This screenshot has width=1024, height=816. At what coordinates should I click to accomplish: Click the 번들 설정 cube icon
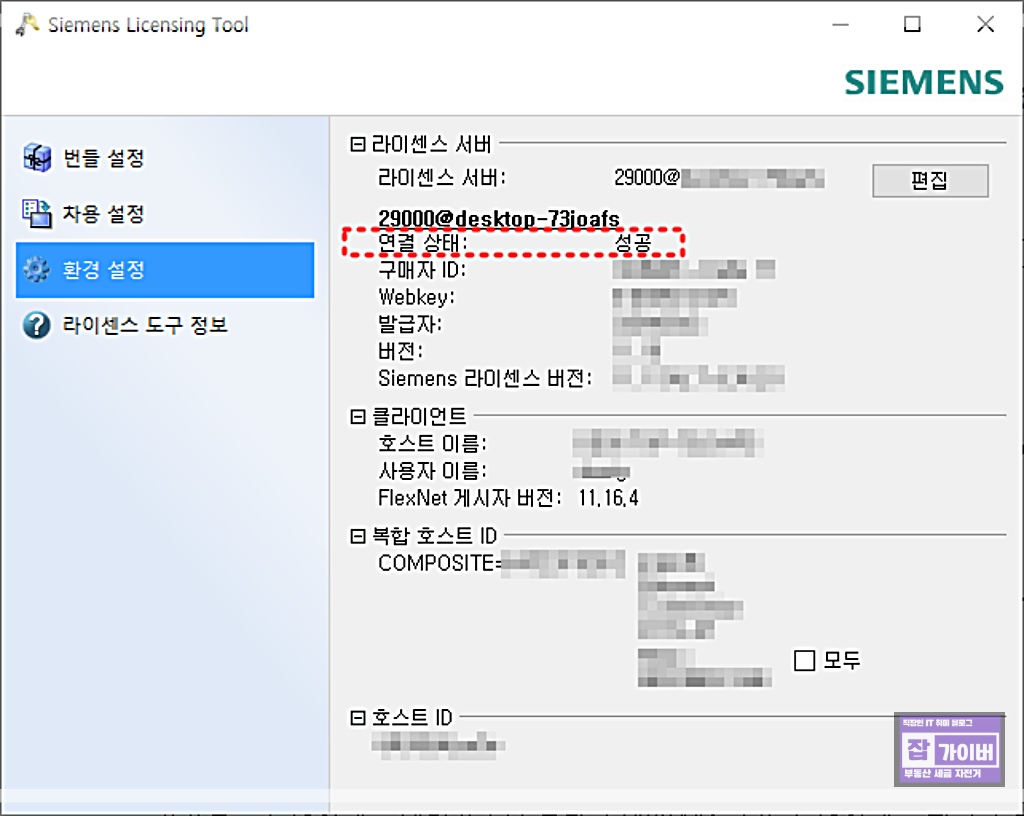[x=37, y=157]
